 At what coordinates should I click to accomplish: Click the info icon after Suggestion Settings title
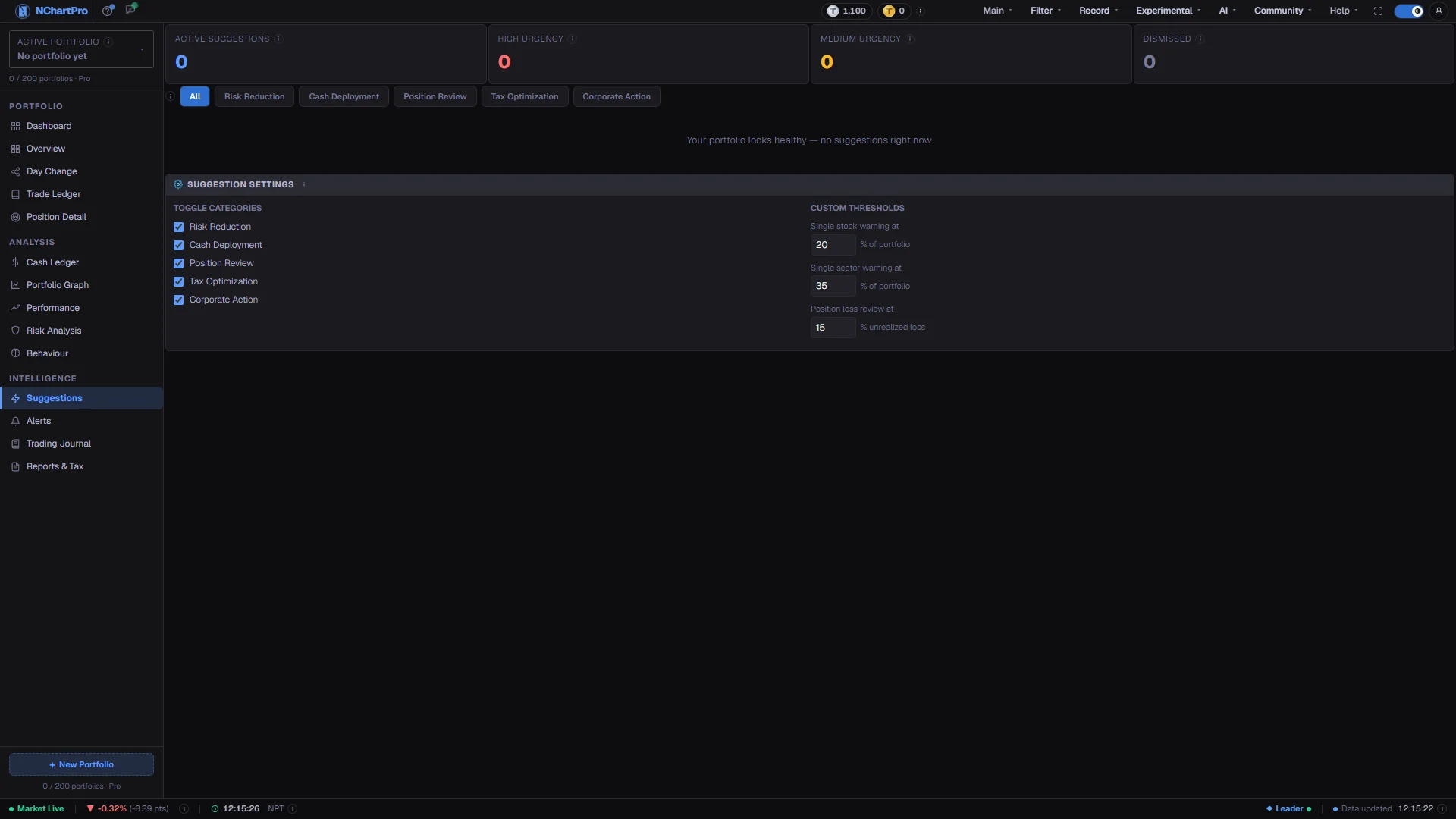tap(304, 184)
